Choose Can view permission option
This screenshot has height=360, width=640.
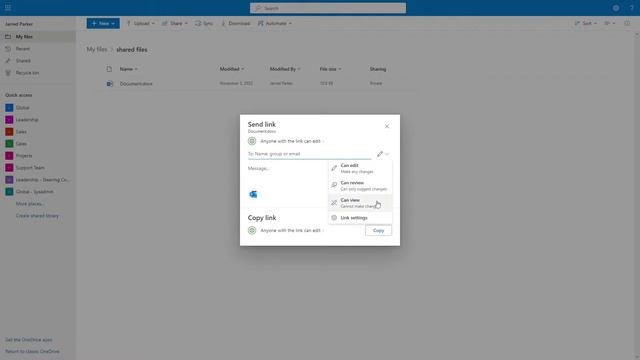[360, 203]
